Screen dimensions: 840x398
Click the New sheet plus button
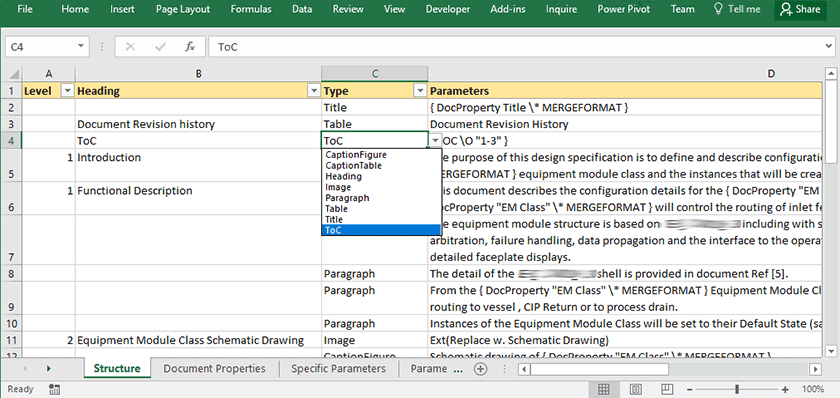[x=481, y=369]
